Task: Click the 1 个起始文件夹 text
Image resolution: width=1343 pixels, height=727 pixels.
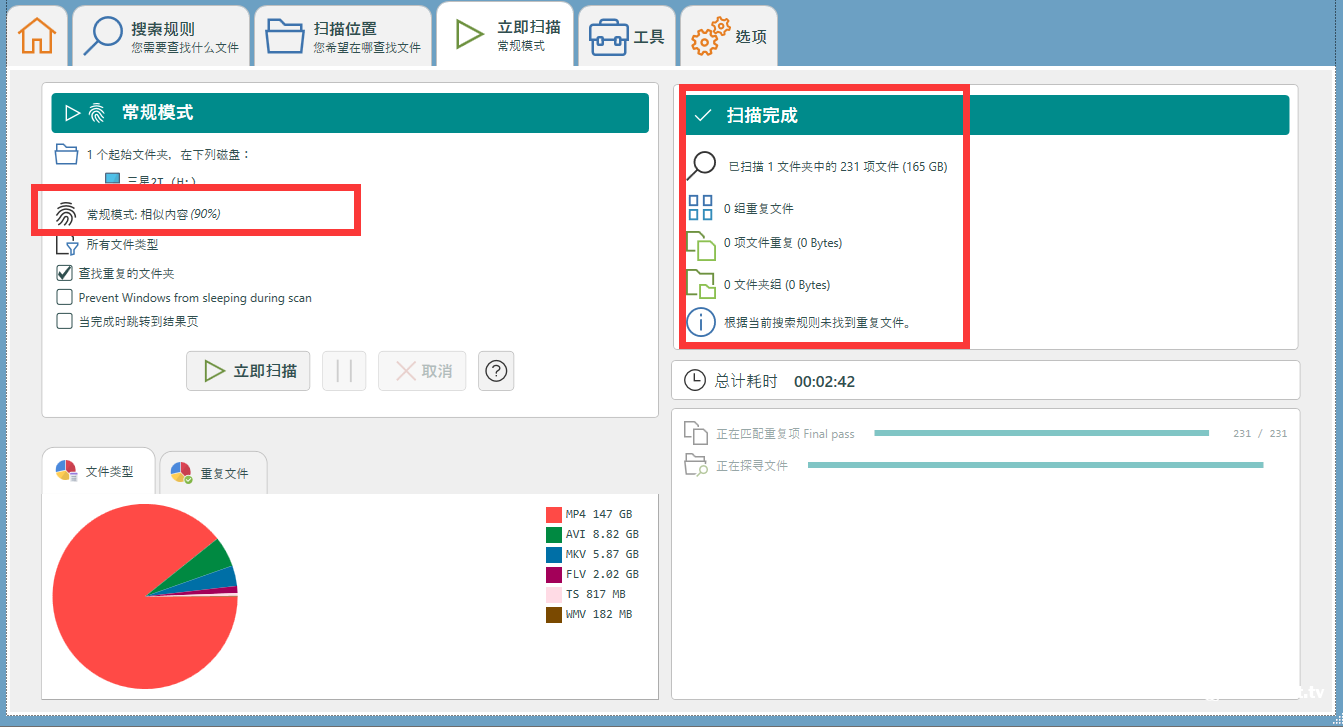Action: 168,154
